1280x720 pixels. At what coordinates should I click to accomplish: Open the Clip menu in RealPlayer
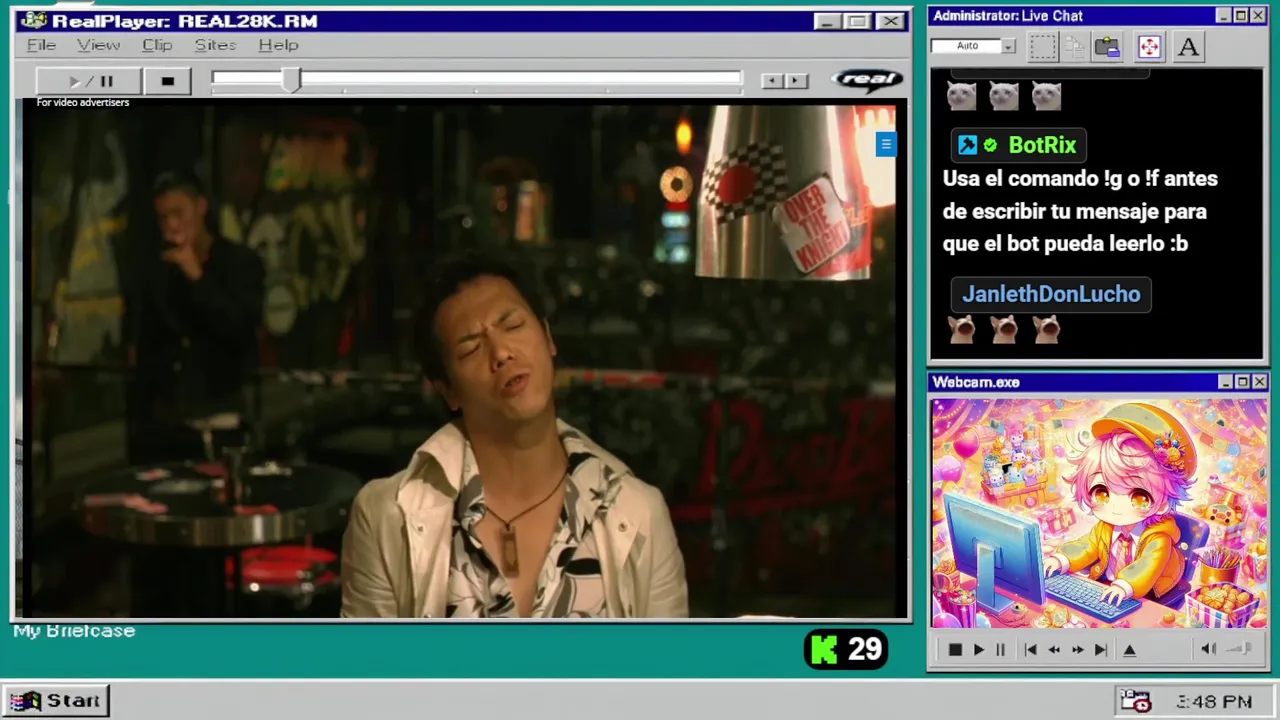pos(157,45)
